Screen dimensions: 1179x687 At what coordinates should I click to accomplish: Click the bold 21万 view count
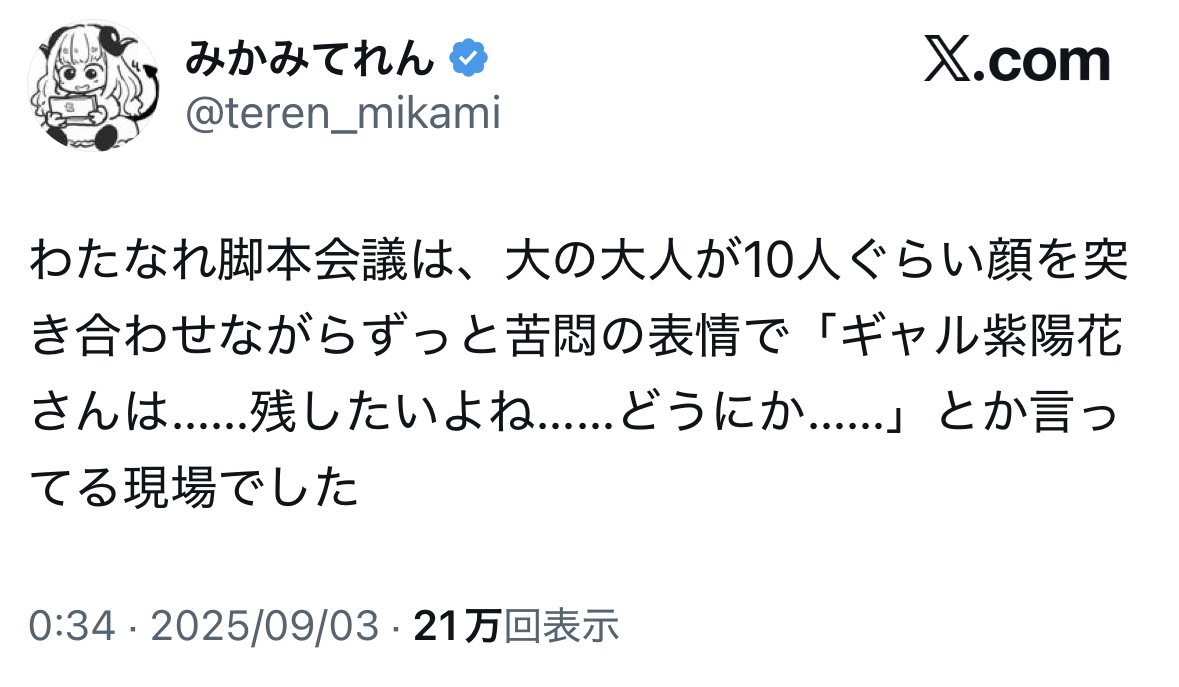pos(457,627)
